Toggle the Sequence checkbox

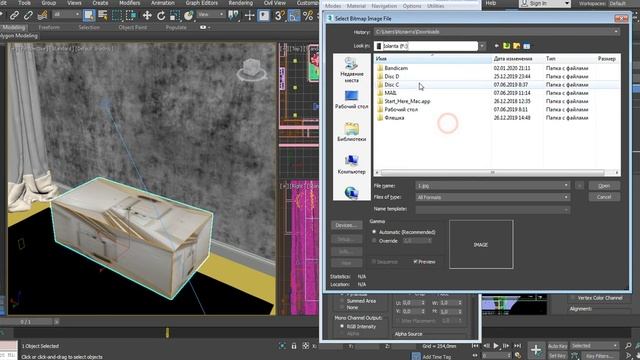click(x=374, y=262)
